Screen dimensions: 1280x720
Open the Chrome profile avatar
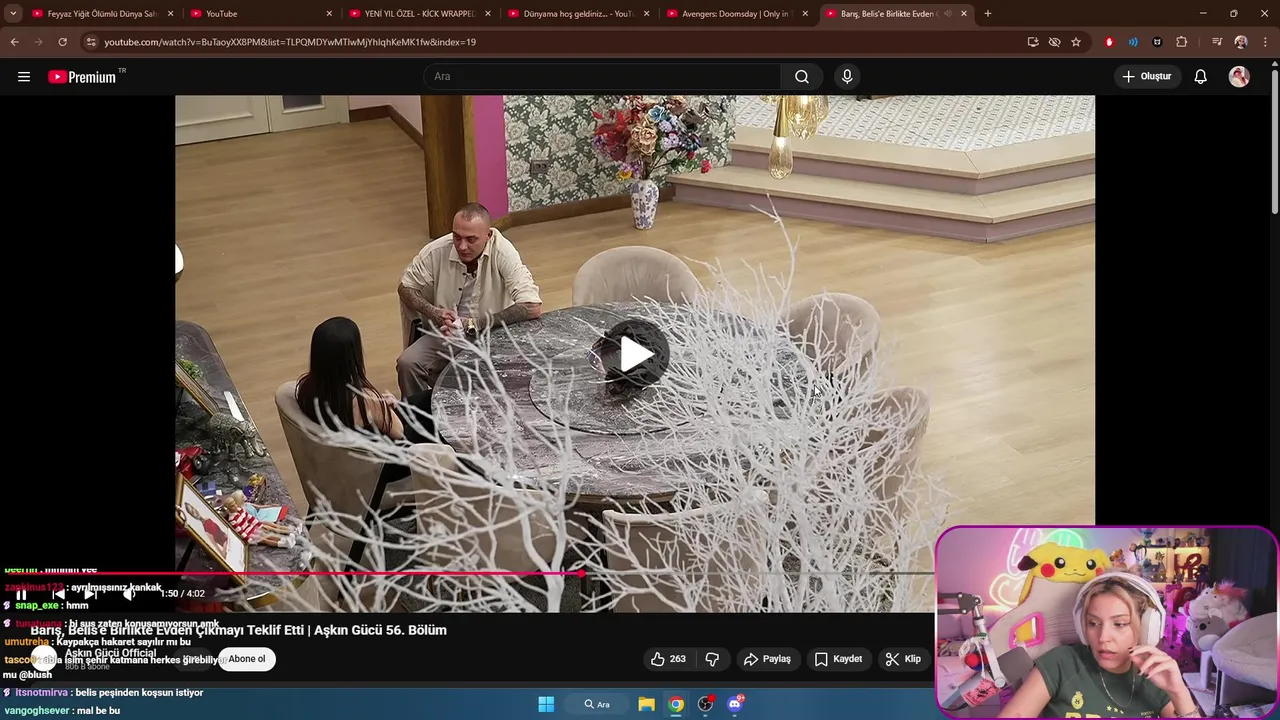[1241, 42]
